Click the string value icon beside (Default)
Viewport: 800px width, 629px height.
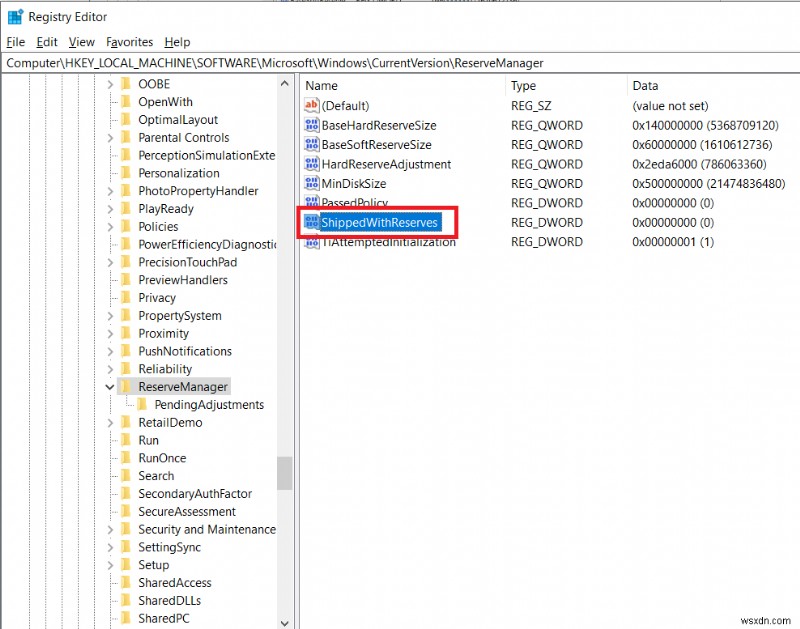tap(310, 105)
